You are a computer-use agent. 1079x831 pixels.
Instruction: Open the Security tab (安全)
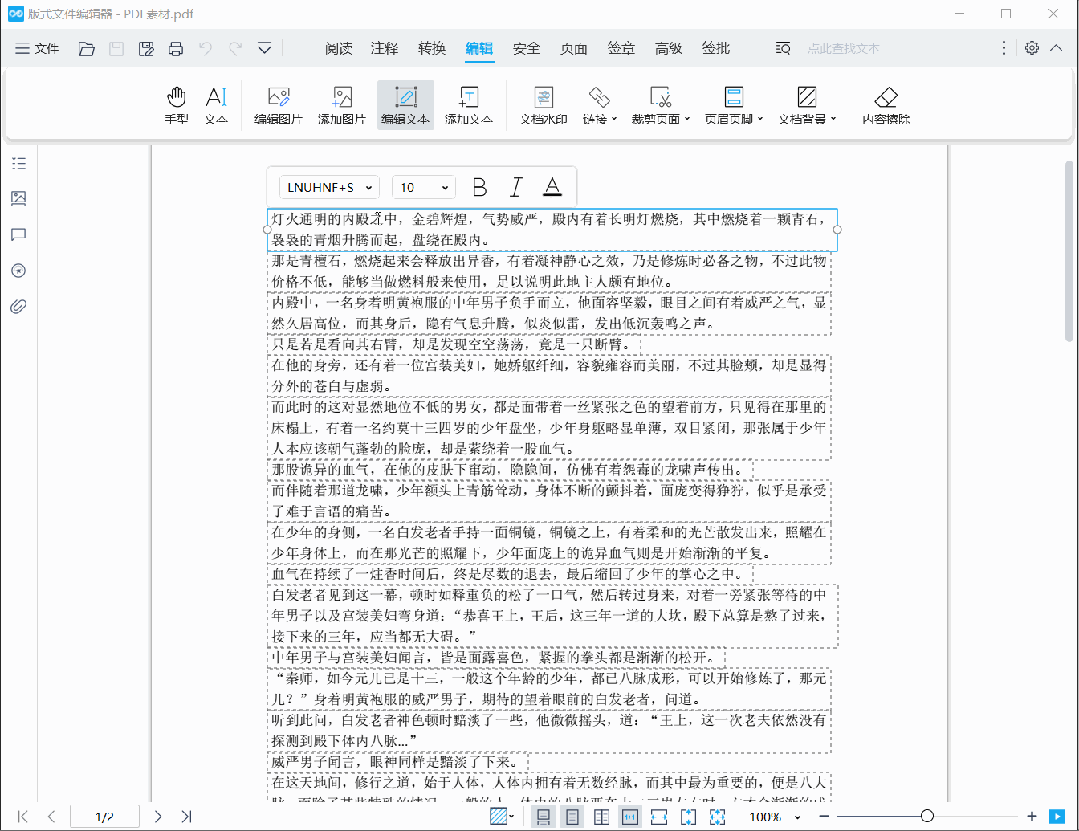tap(526, 48)
